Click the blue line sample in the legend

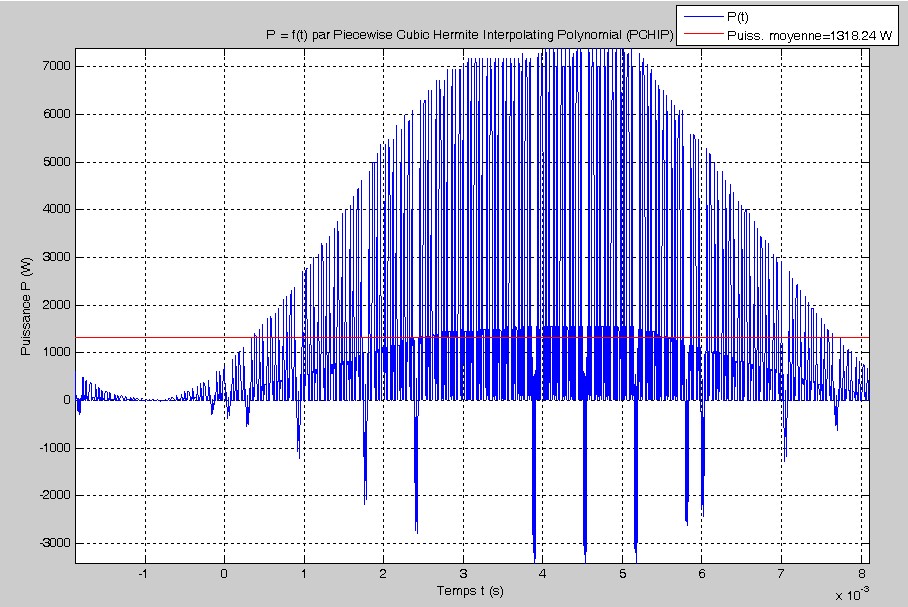tap(703, 17)
